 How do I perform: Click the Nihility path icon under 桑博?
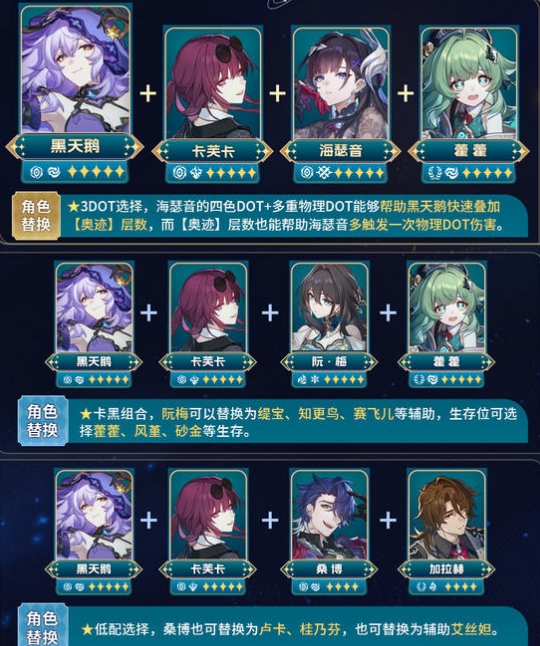(x=304, y=586)
